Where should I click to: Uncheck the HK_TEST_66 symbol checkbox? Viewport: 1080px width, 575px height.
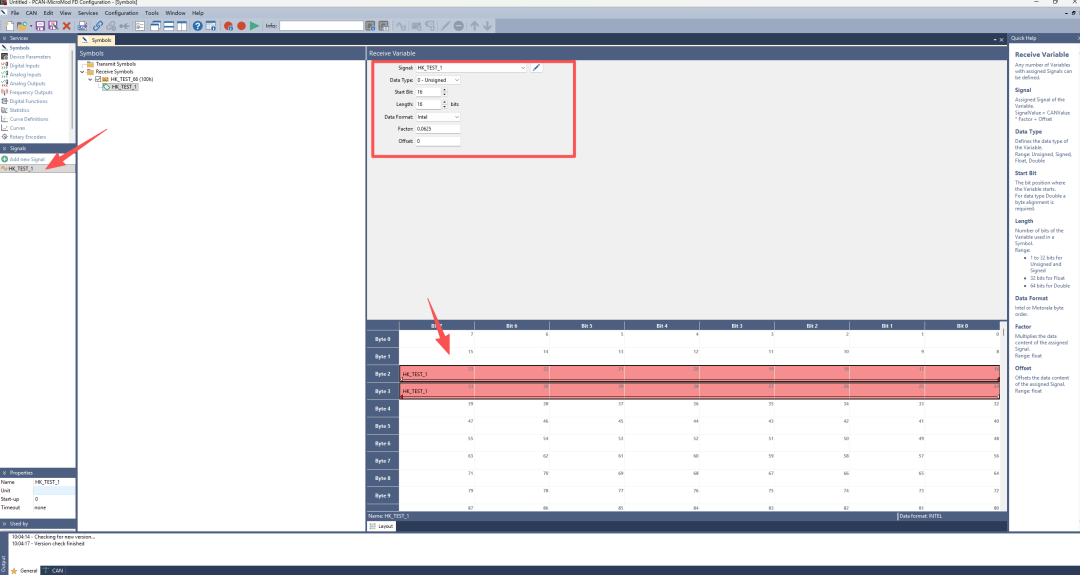click(100, 79)
